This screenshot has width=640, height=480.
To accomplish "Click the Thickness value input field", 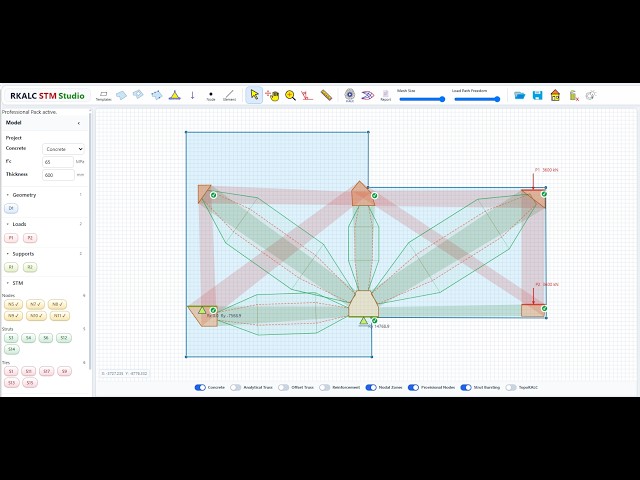I will 58,175.
